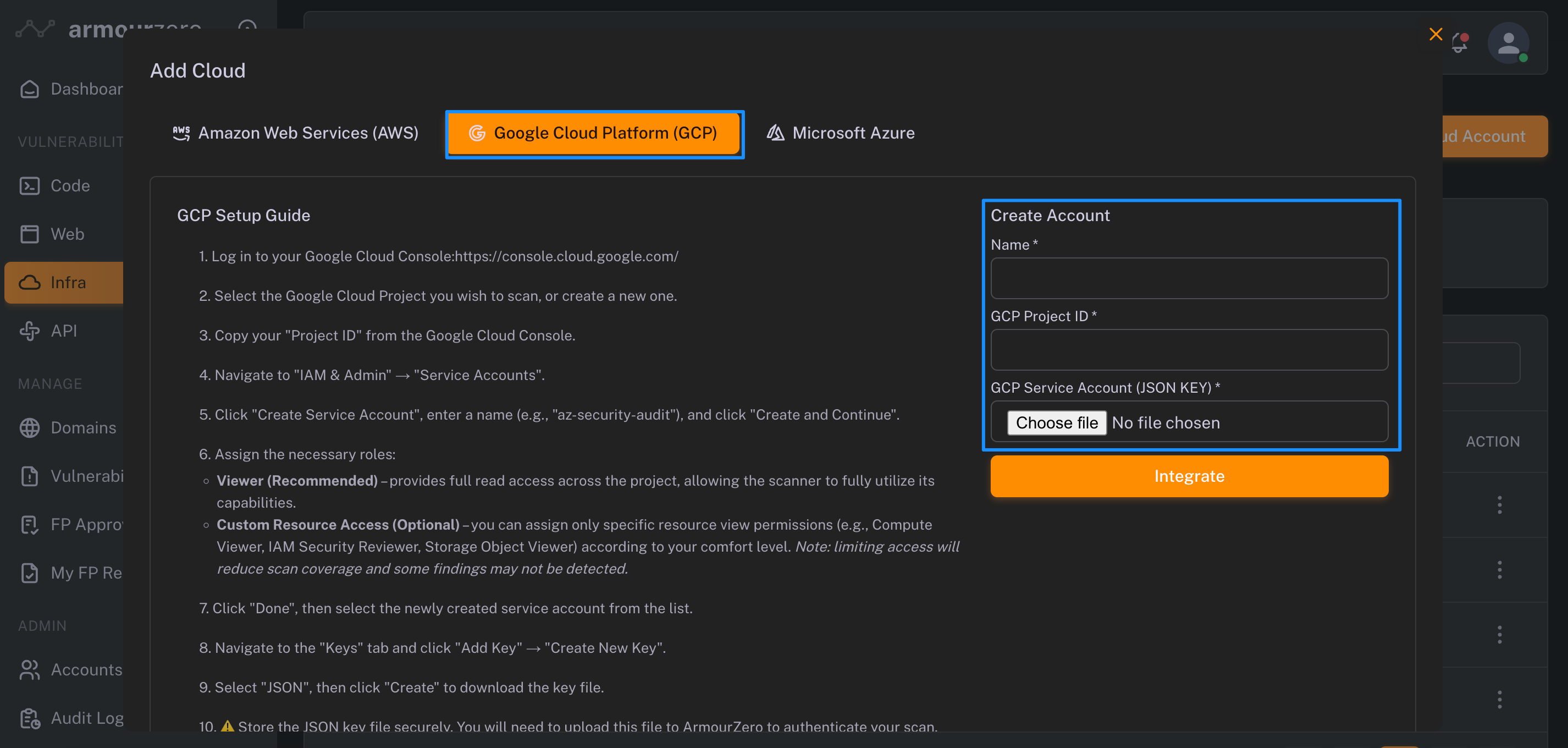Focus the GCP Project ID field

(1189, 350)
